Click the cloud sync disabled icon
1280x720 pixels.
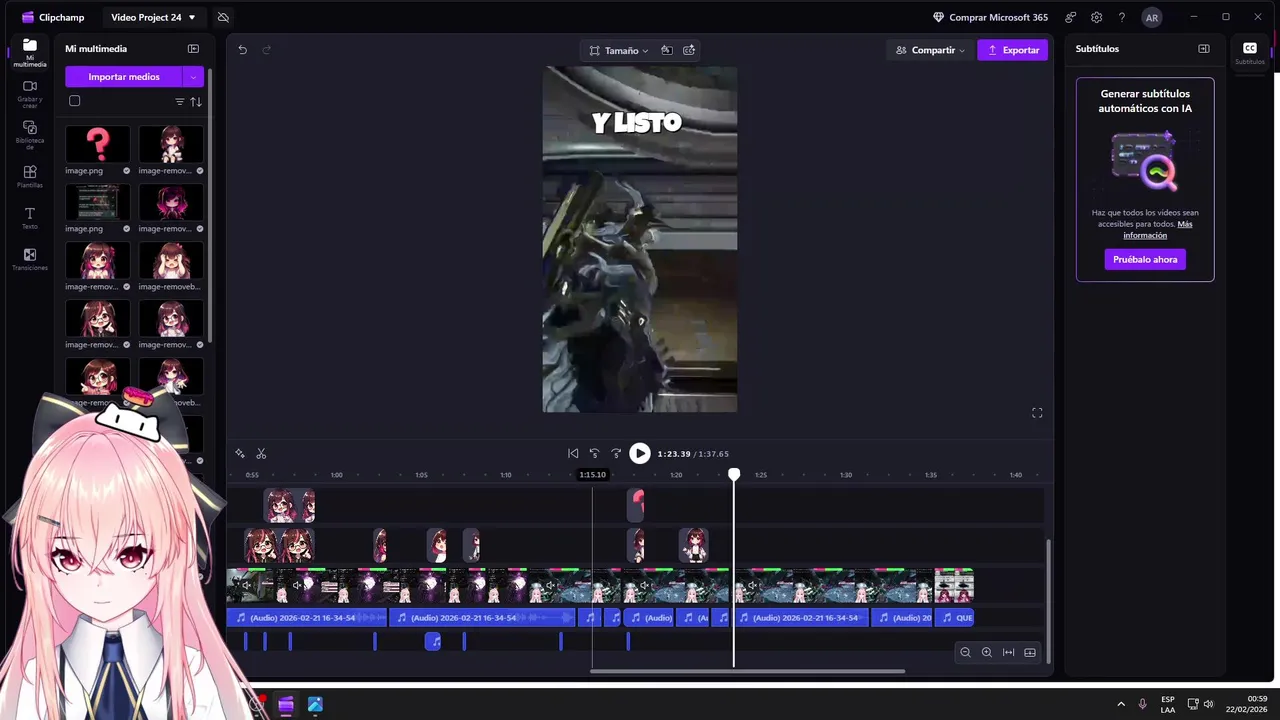[223, 17]
